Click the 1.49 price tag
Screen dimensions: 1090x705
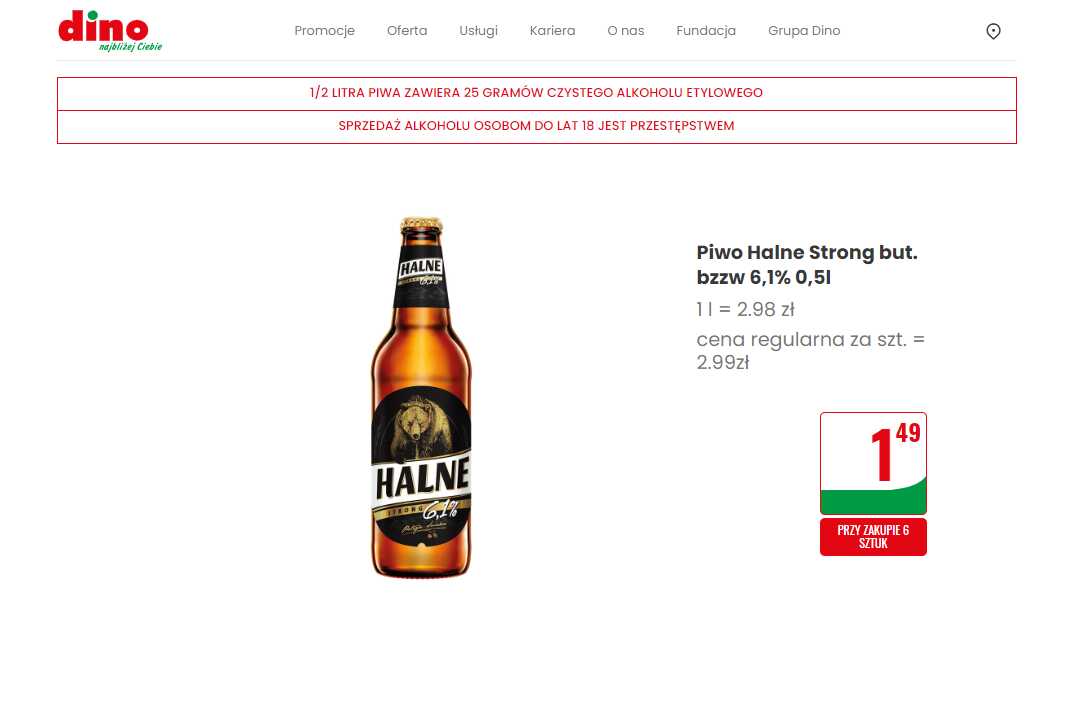pyautogui.click(x=873, y=463)
